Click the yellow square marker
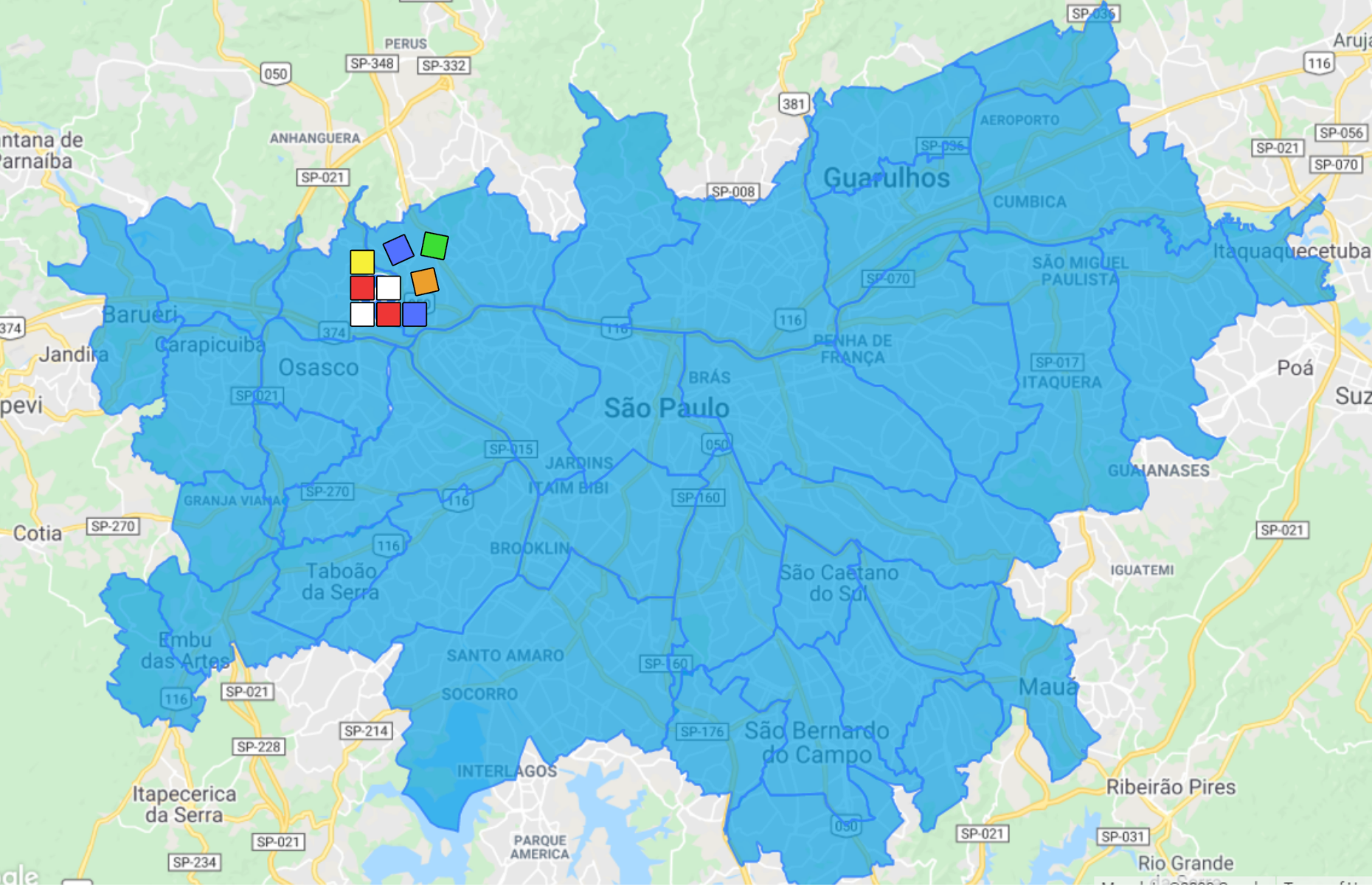Image resolution: width=1372 pixels, height=885 pixels. (x=362, y=262)
